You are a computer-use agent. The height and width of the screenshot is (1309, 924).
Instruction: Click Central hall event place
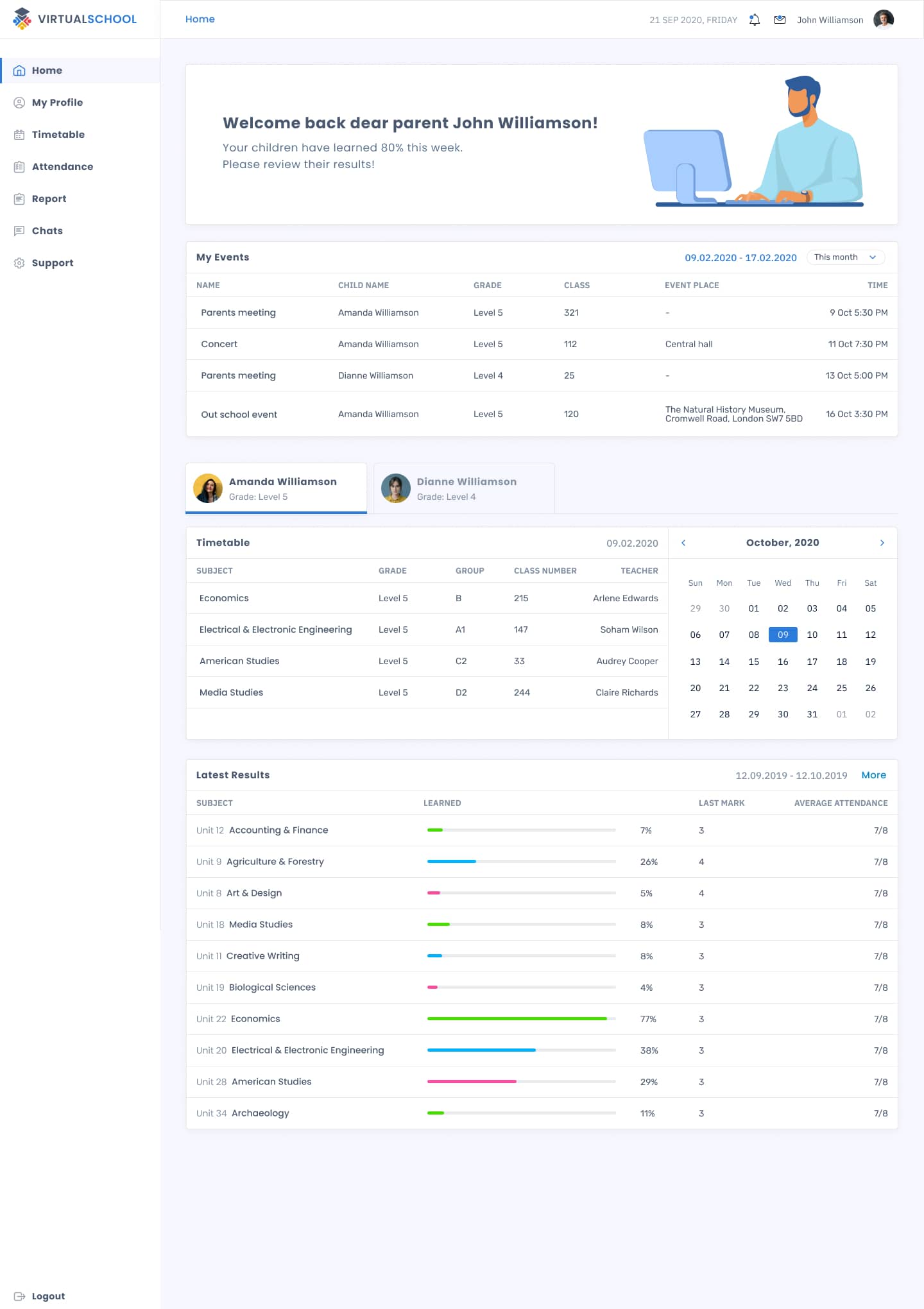689,344
